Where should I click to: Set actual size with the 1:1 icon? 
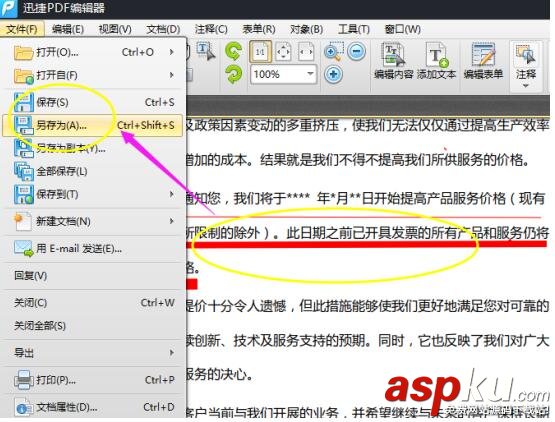[x=261, y=52]
